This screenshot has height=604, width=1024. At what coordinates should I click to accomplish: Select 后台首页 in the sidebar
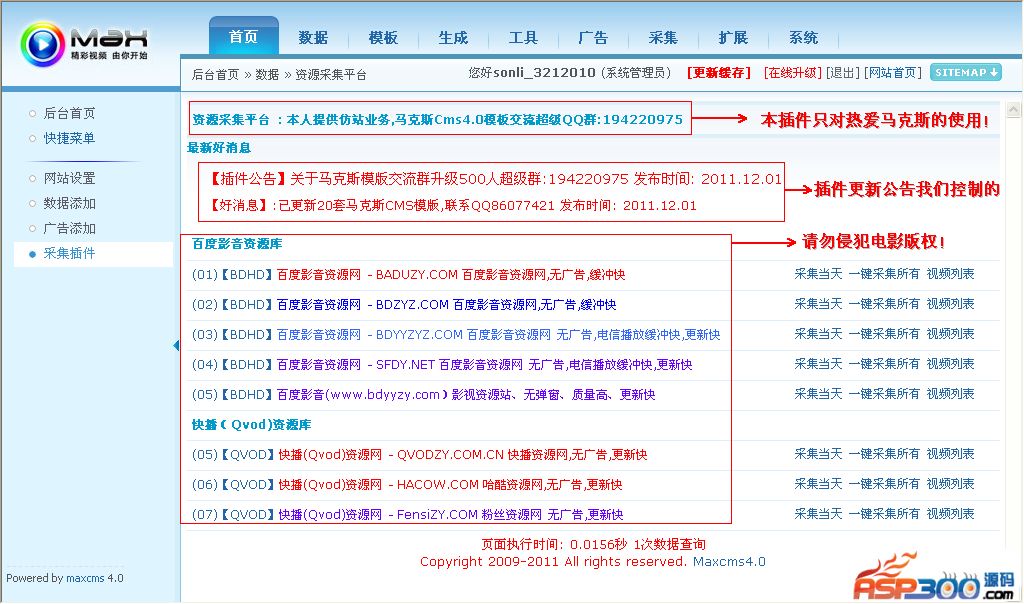(69, 114)
